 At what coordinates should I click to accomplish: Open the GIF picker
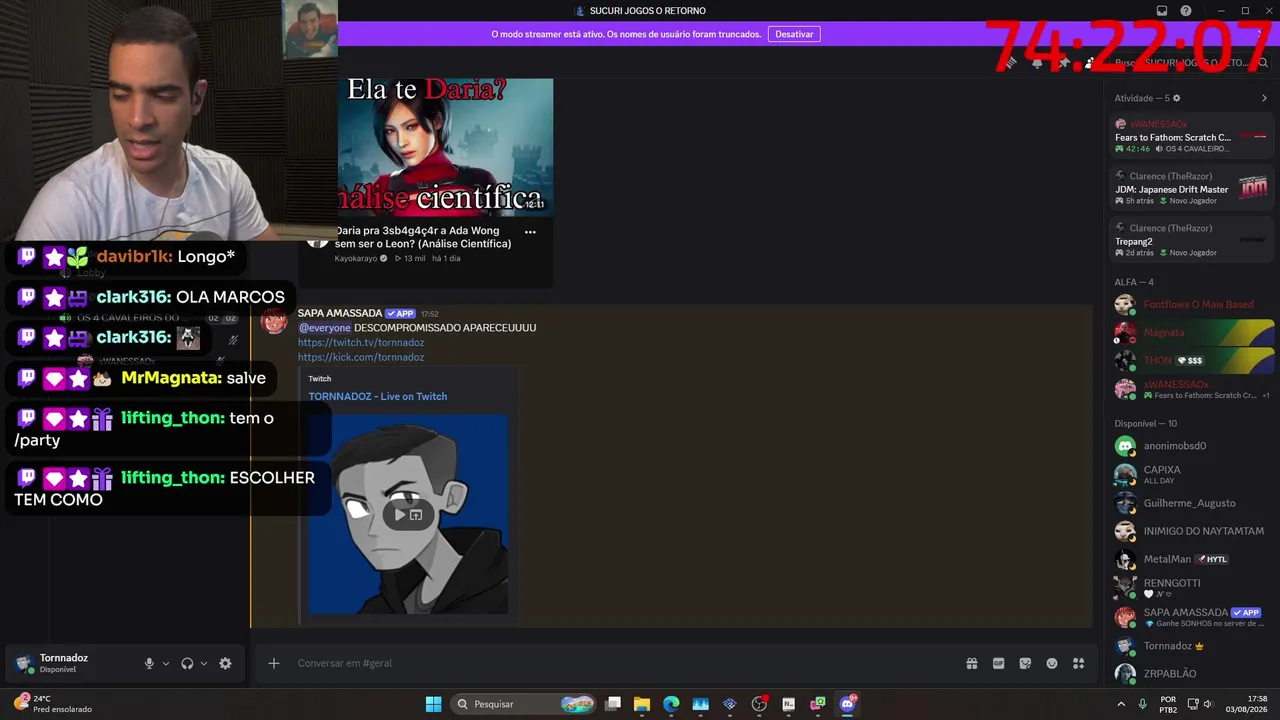(x=998, y=663)
